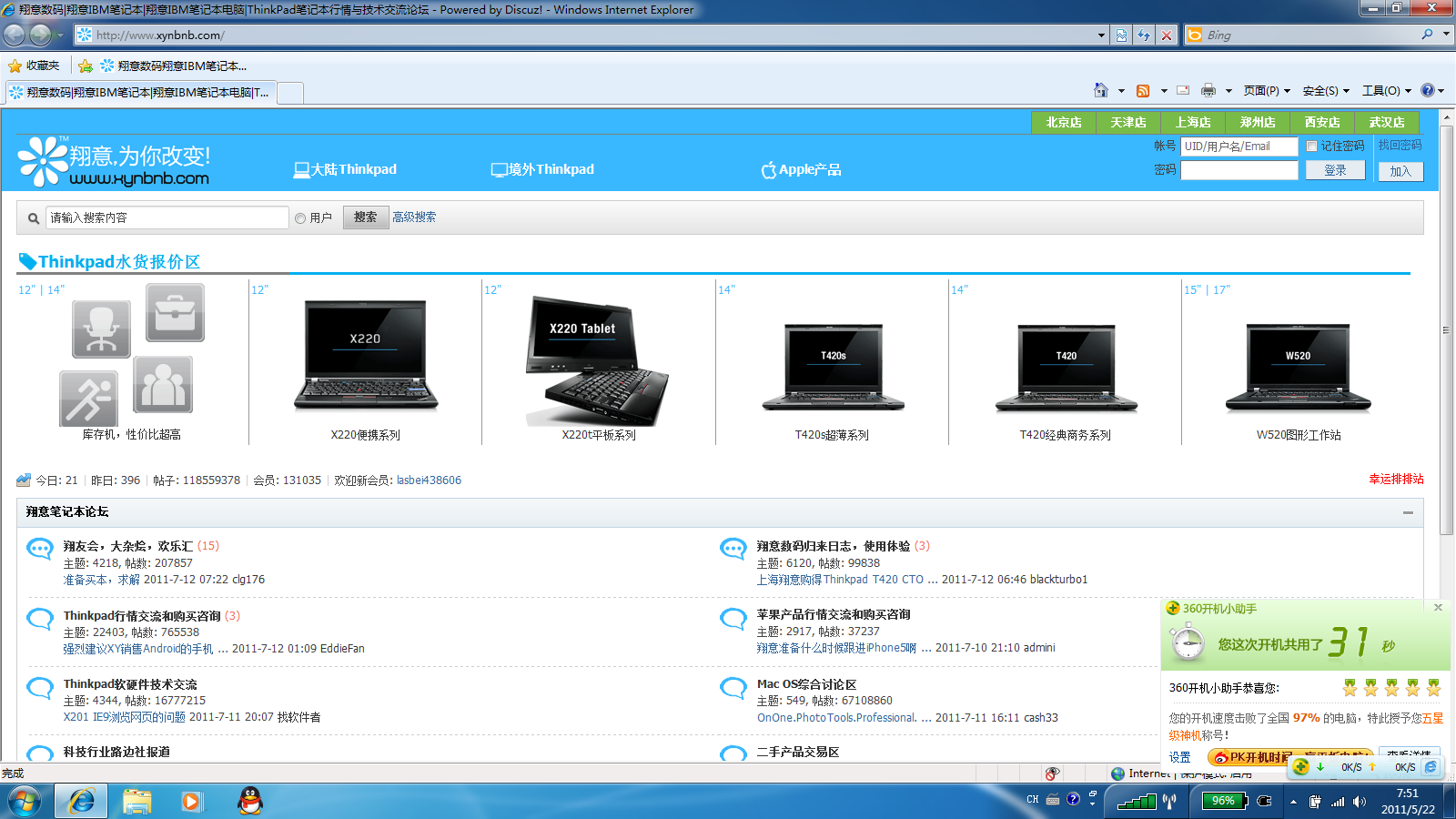Viewport: 1456px width, 819px height.
Task: Click the swivel chair category icon
Action: coord(101,329)
